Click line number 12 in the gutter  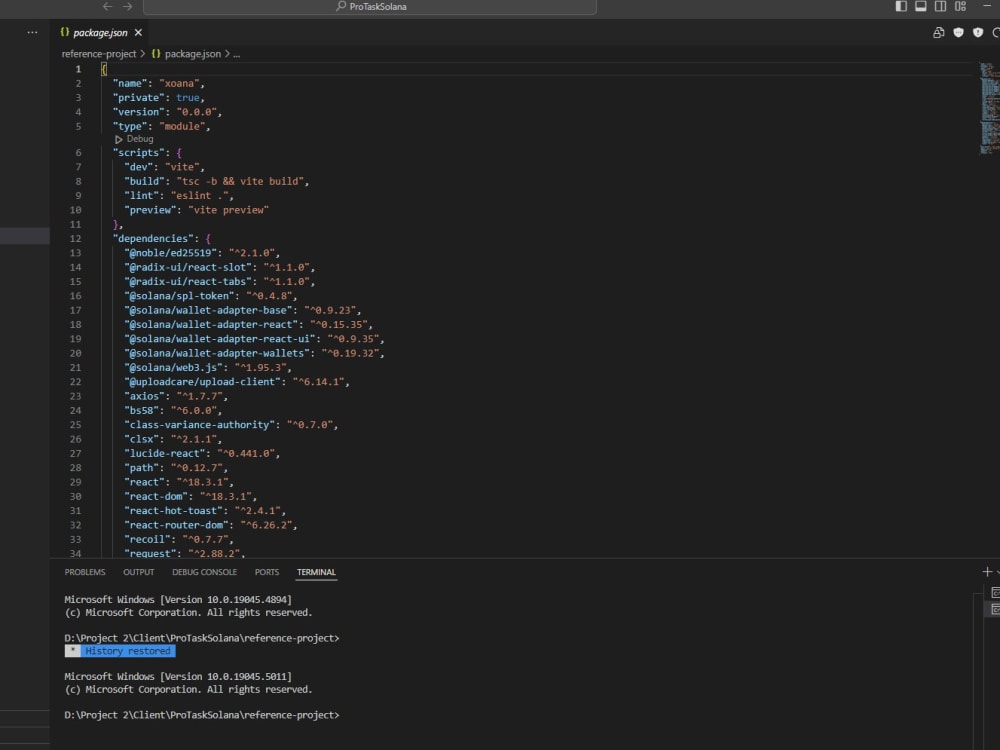click(75, 239)
